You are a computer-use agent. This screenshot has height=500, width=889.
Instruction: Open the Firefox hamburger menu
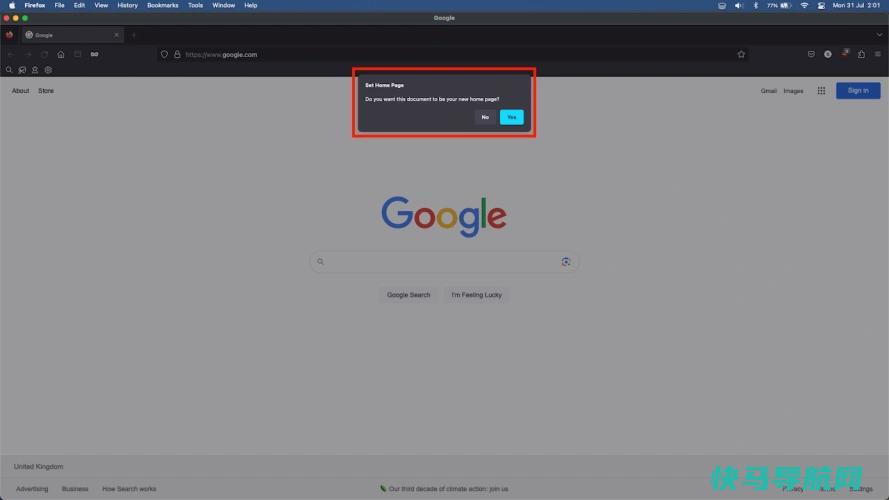tap(878, 54)
